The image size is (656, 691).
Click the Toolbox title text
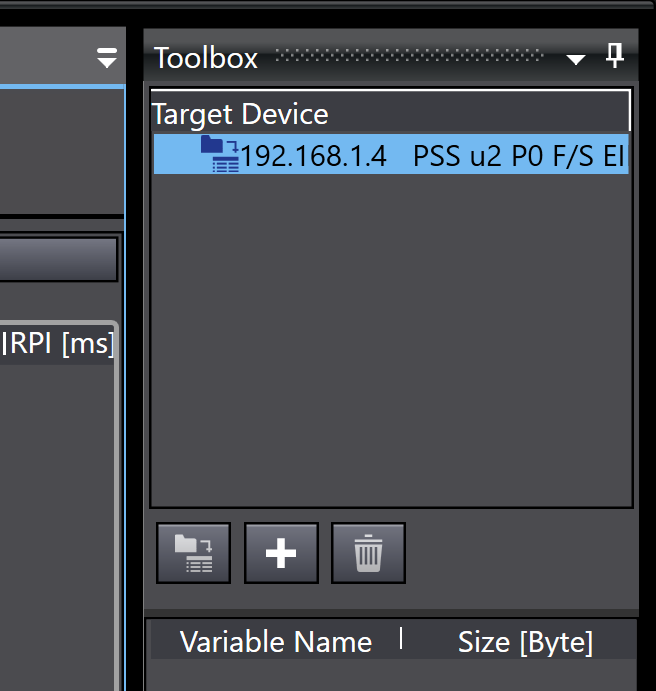(206, 58)
